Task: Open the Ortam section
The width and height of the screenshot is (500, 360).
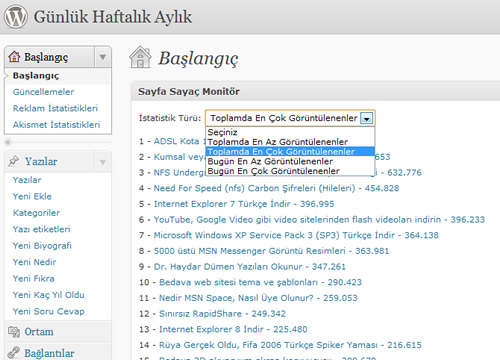Action: [39, 332]
